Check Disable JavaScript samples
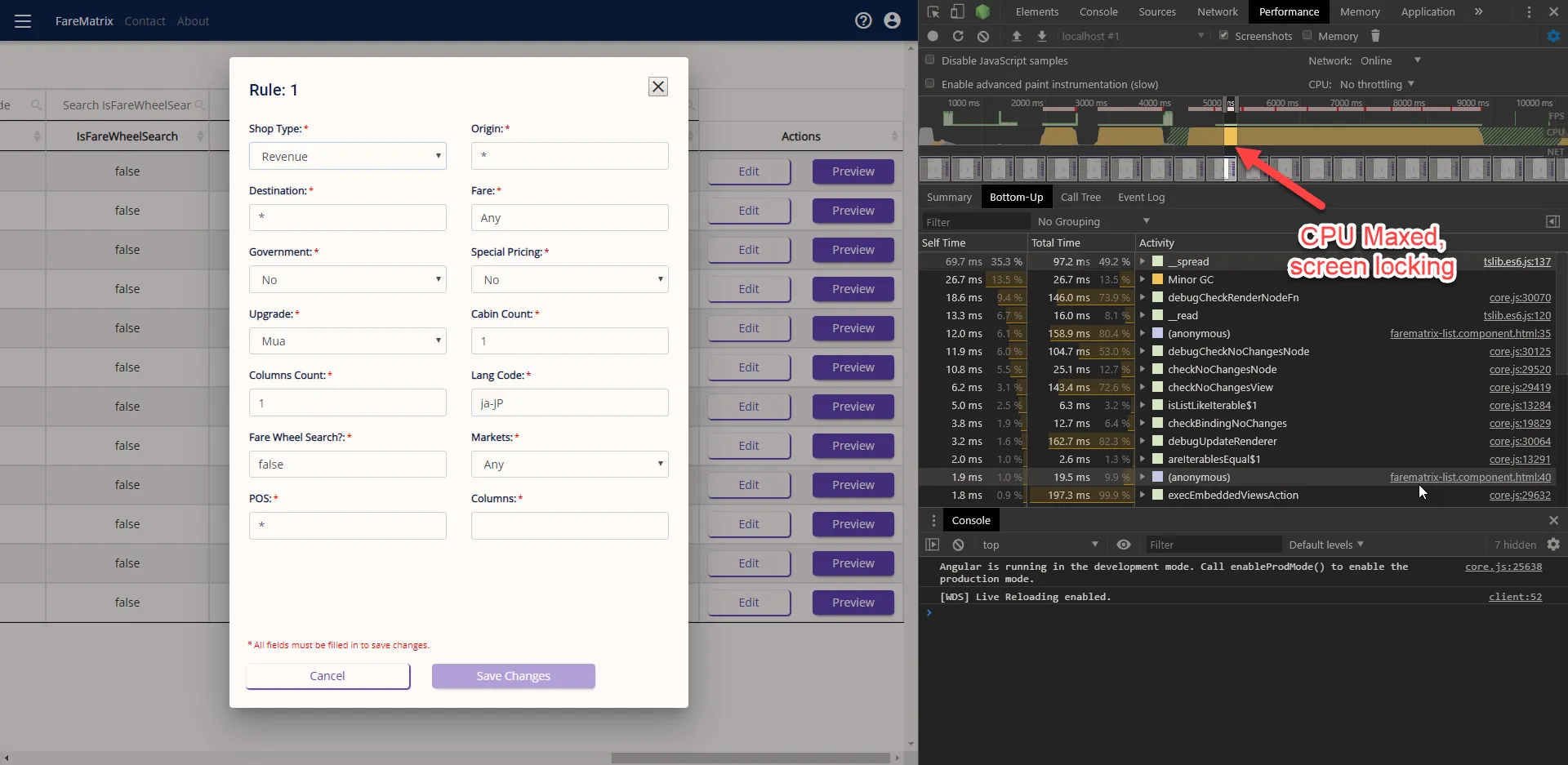Image resolution: width=1568 pixels, height=765 pixels. 929,60
